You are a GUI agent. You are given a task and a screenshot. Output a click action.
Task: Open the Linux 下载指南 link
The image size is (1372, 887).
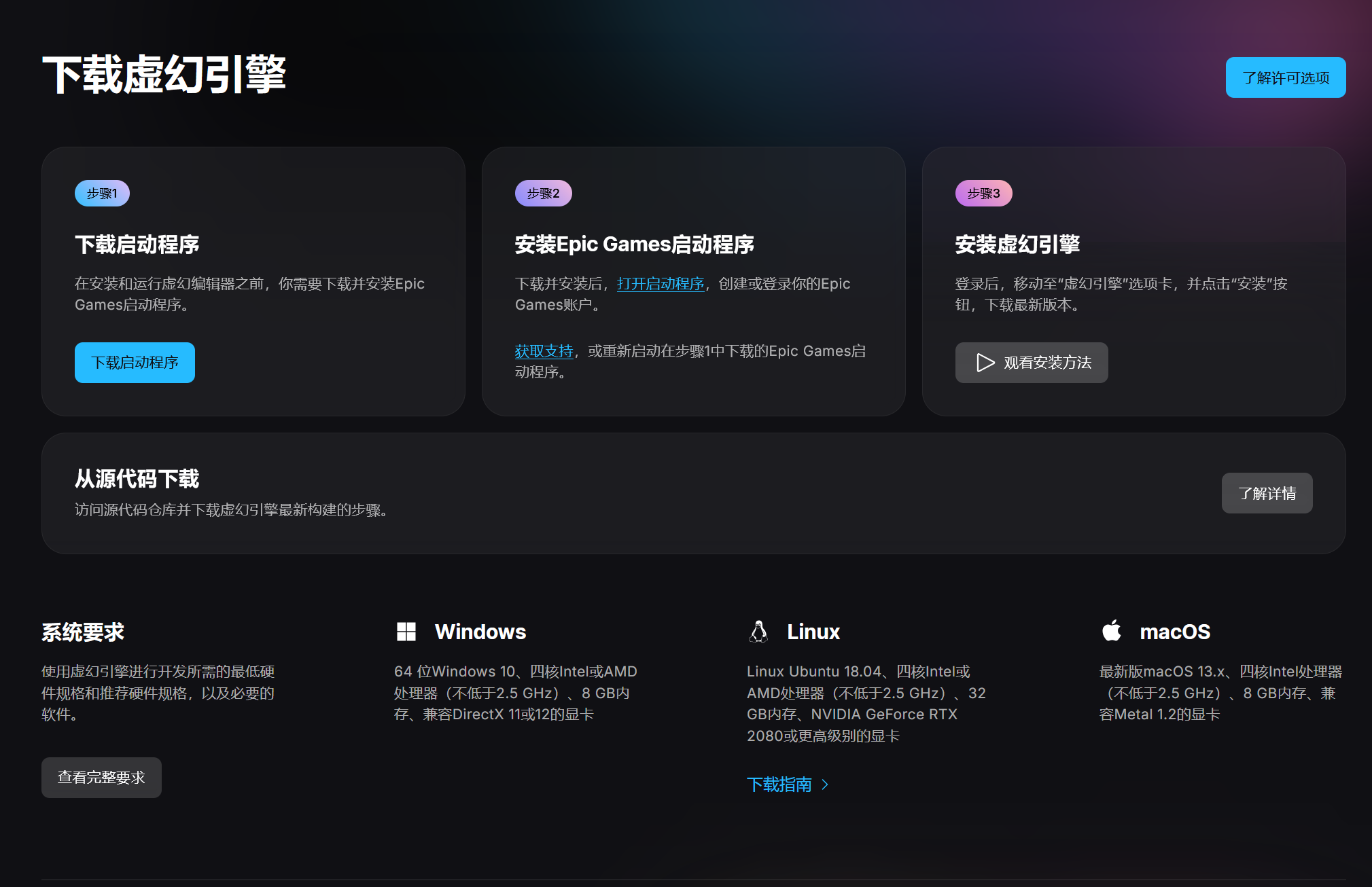tap(779, 784)
